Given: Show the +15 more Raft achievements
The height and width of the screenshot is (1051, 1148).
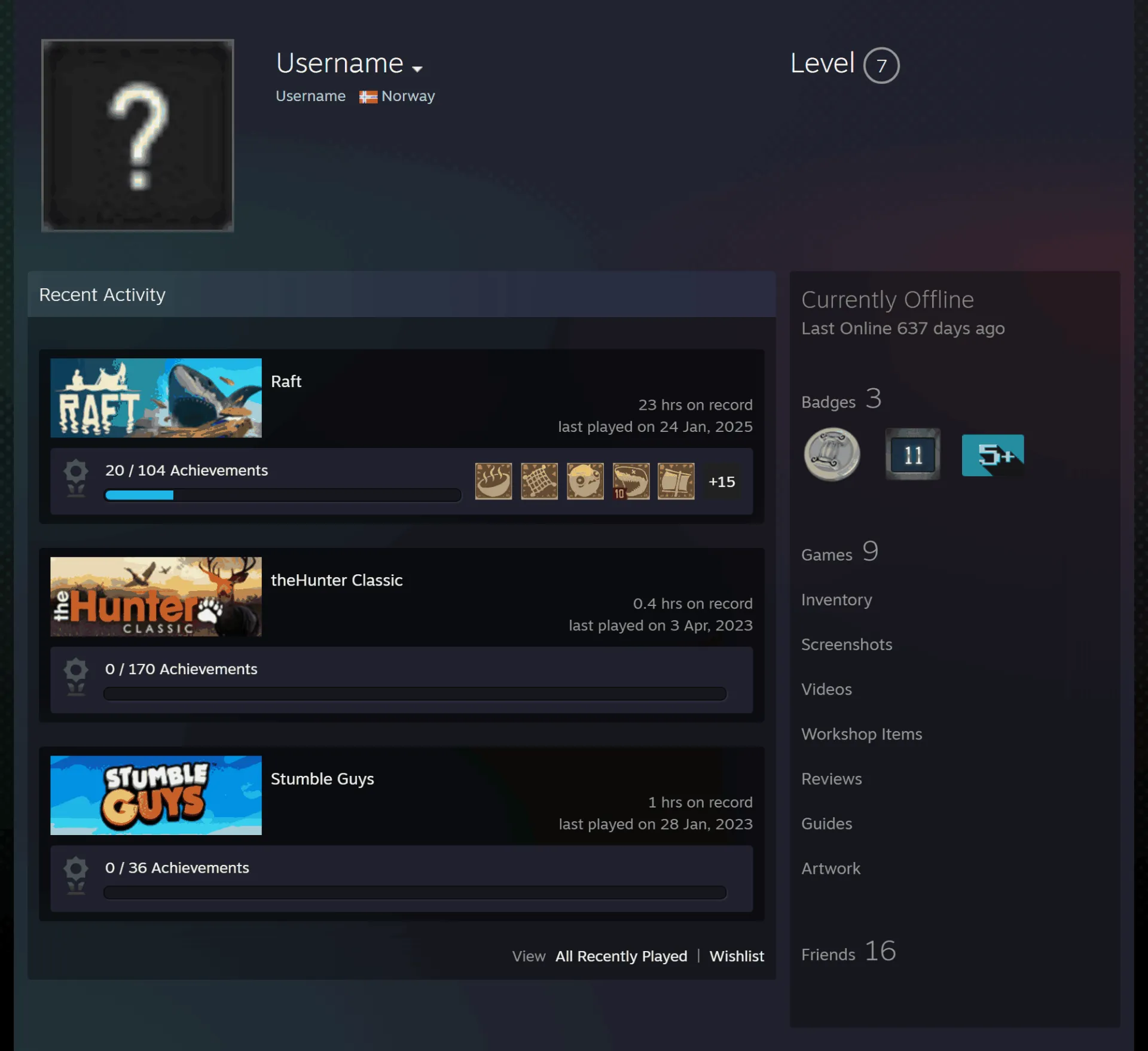Looking at the screenshot, I should (x=722, y=482).
